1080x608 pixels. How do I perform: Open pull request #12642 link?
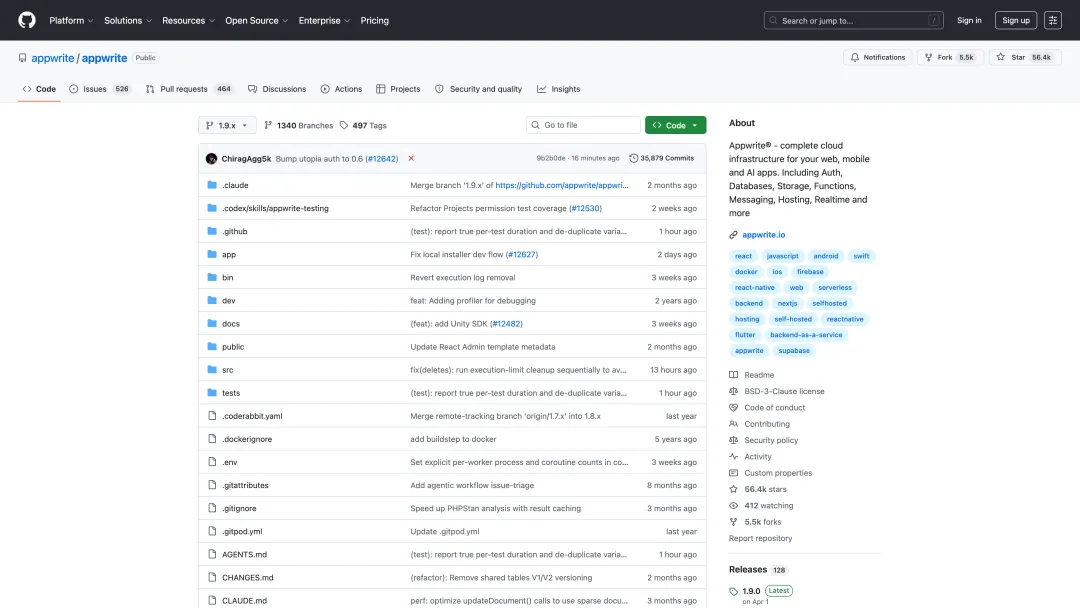[x=382, y=158]
